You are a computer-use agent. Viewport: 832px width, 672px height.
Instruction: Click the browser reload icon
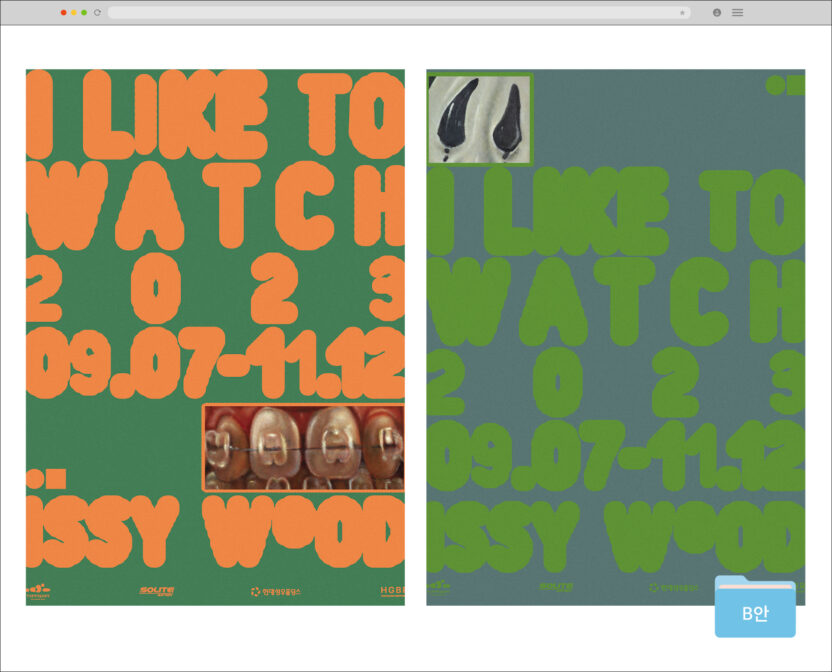click(97, 12)
